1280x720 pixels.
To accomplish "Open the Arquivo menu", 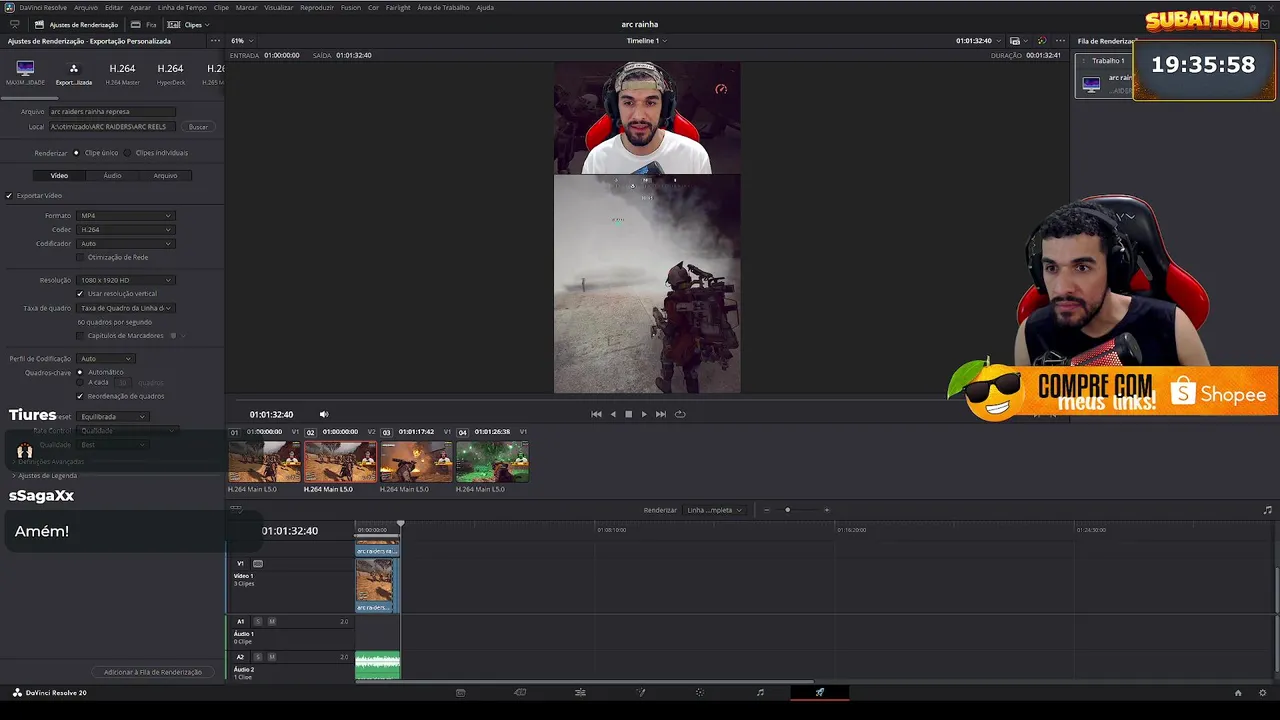I will (x=86, y=7).
